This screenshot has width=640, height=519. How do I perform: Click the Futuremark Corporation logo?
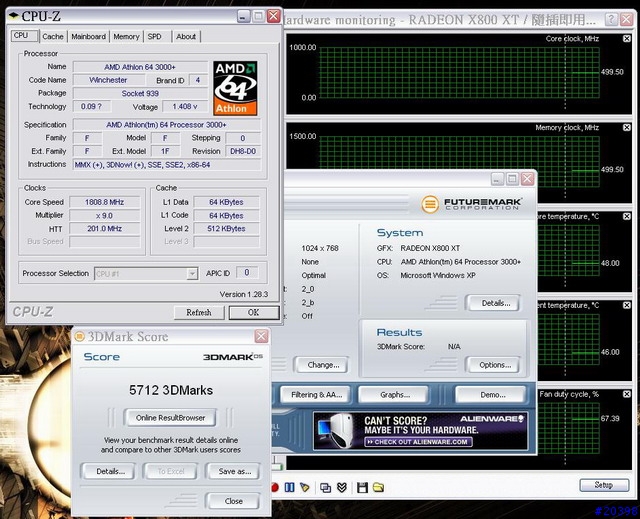[x=471, y=204]
